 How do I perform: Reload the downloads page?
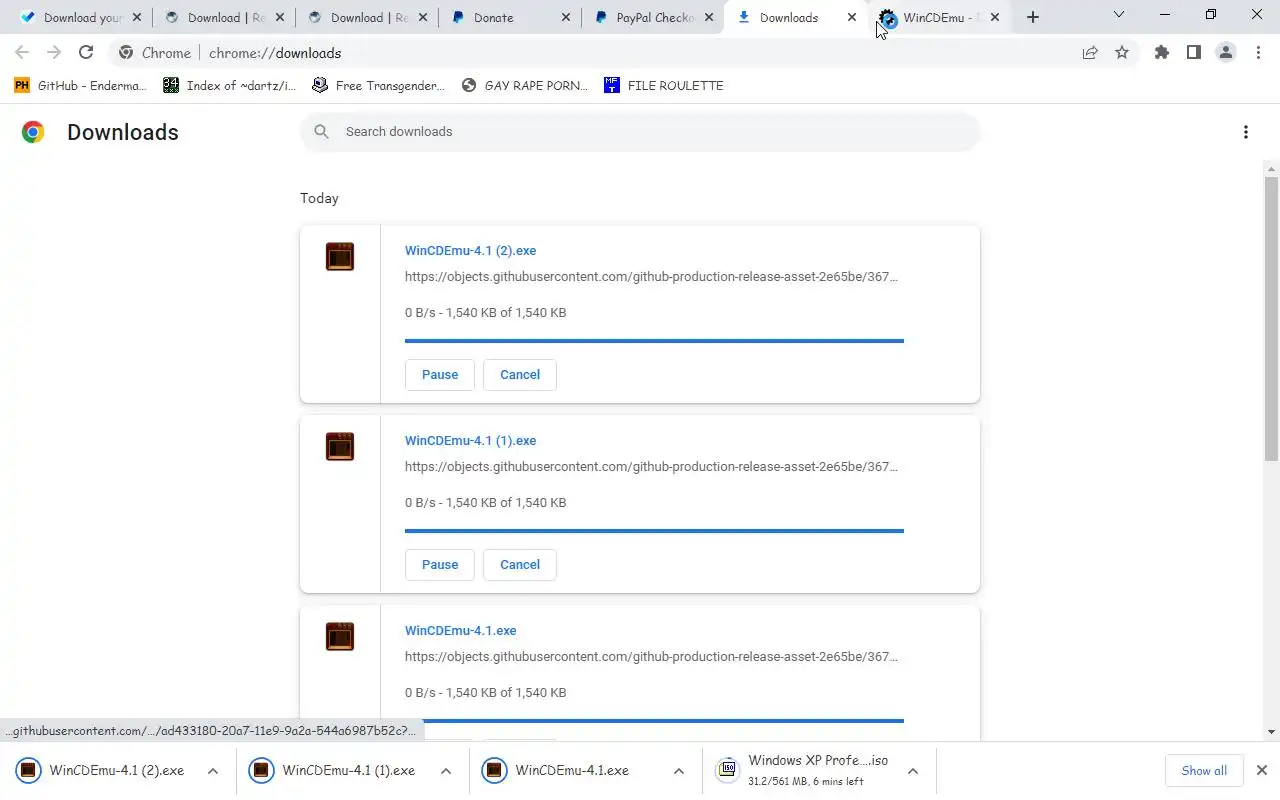86,53
